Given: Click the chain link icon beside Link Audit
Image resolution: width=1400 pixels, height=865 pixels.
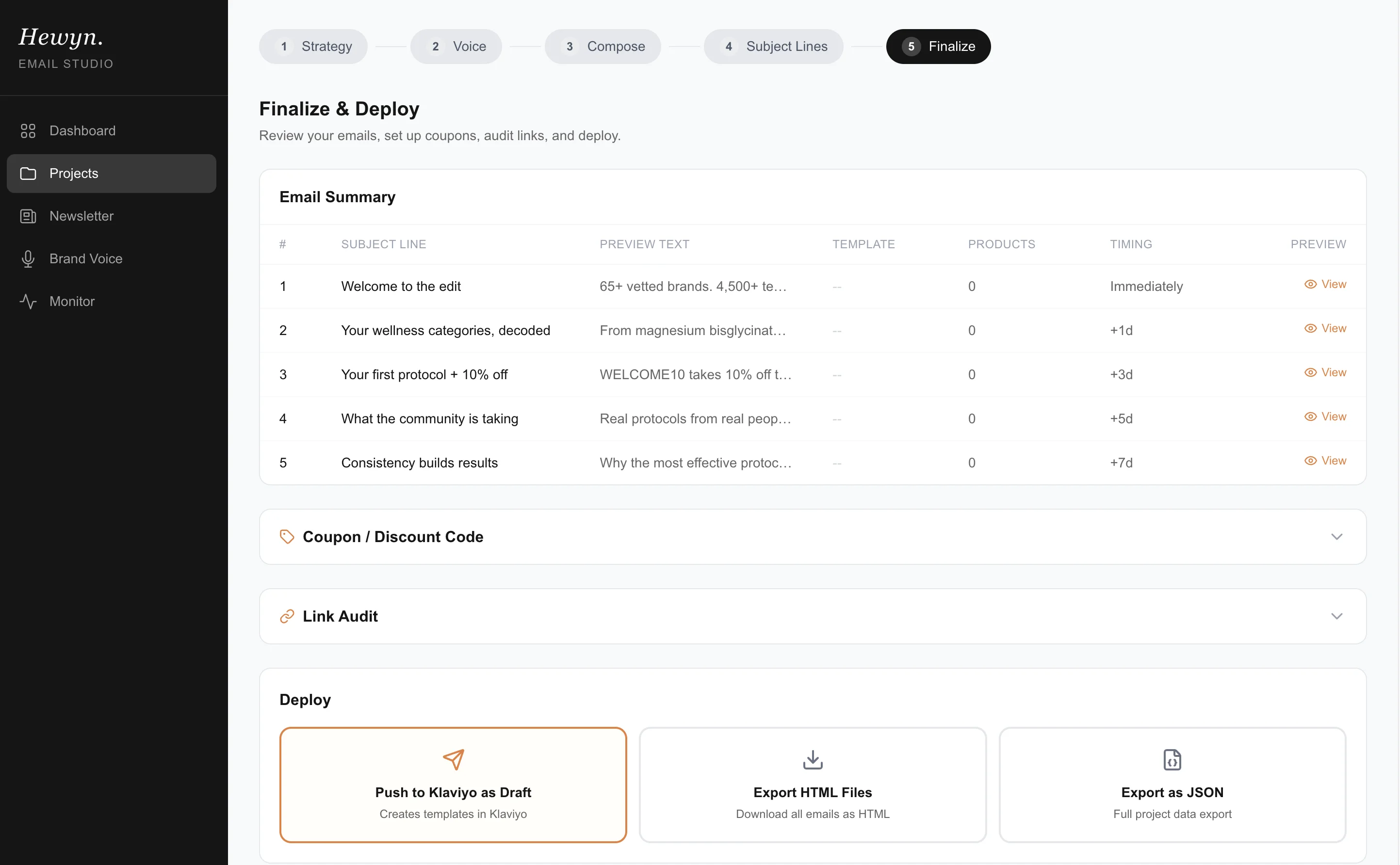Looking at the screenshot, I should tap(288, 616).
